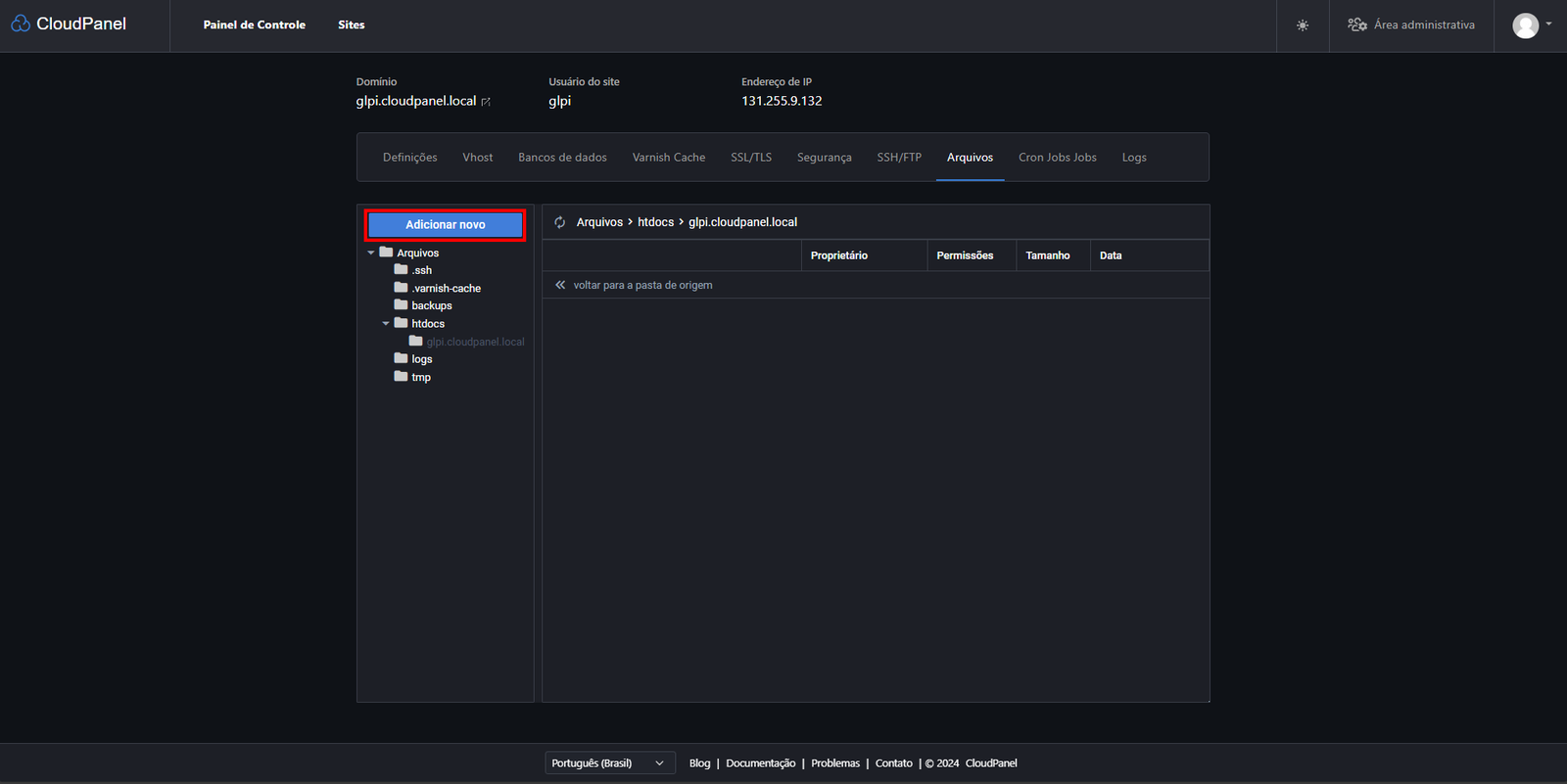This screenshot has width=1567, height=784.
Task: Click the CloudPanel logo icon
Action: [21, 23]
